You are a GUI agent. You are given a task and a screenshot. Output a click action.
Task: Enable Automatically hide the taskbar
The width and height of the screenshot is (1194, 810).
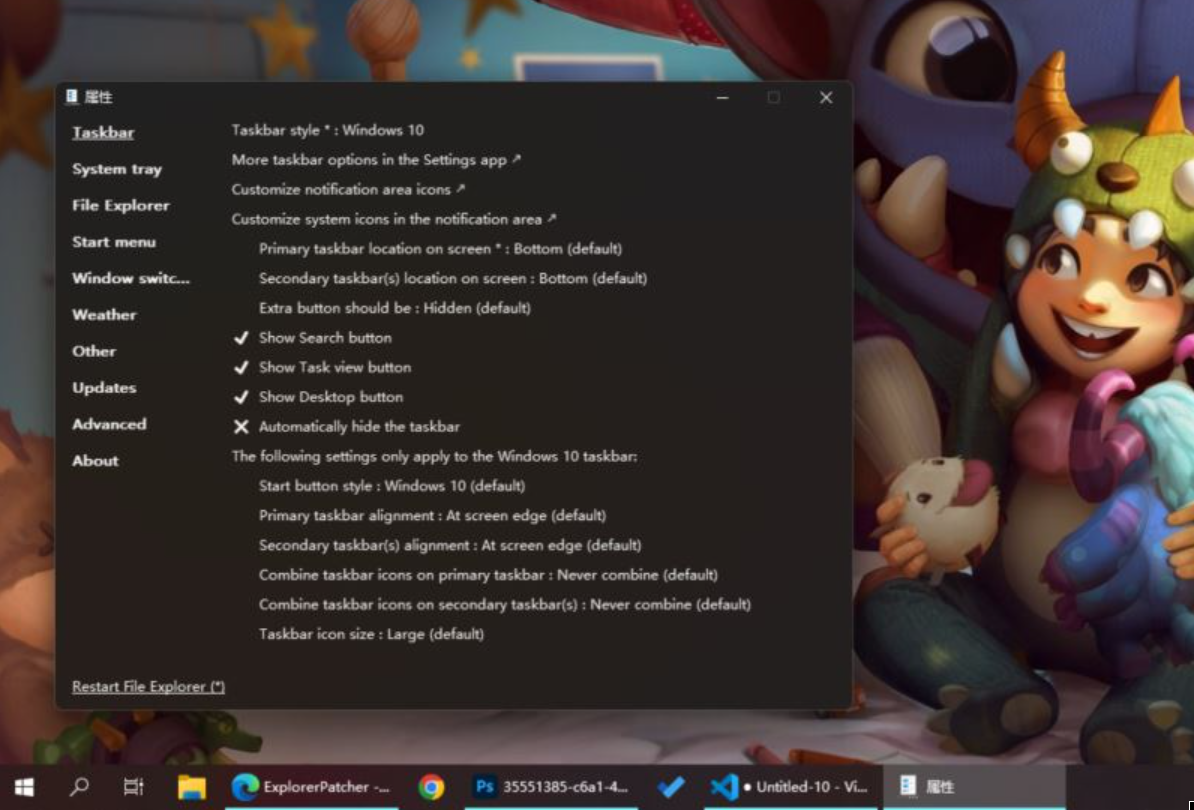click(346, 427)
